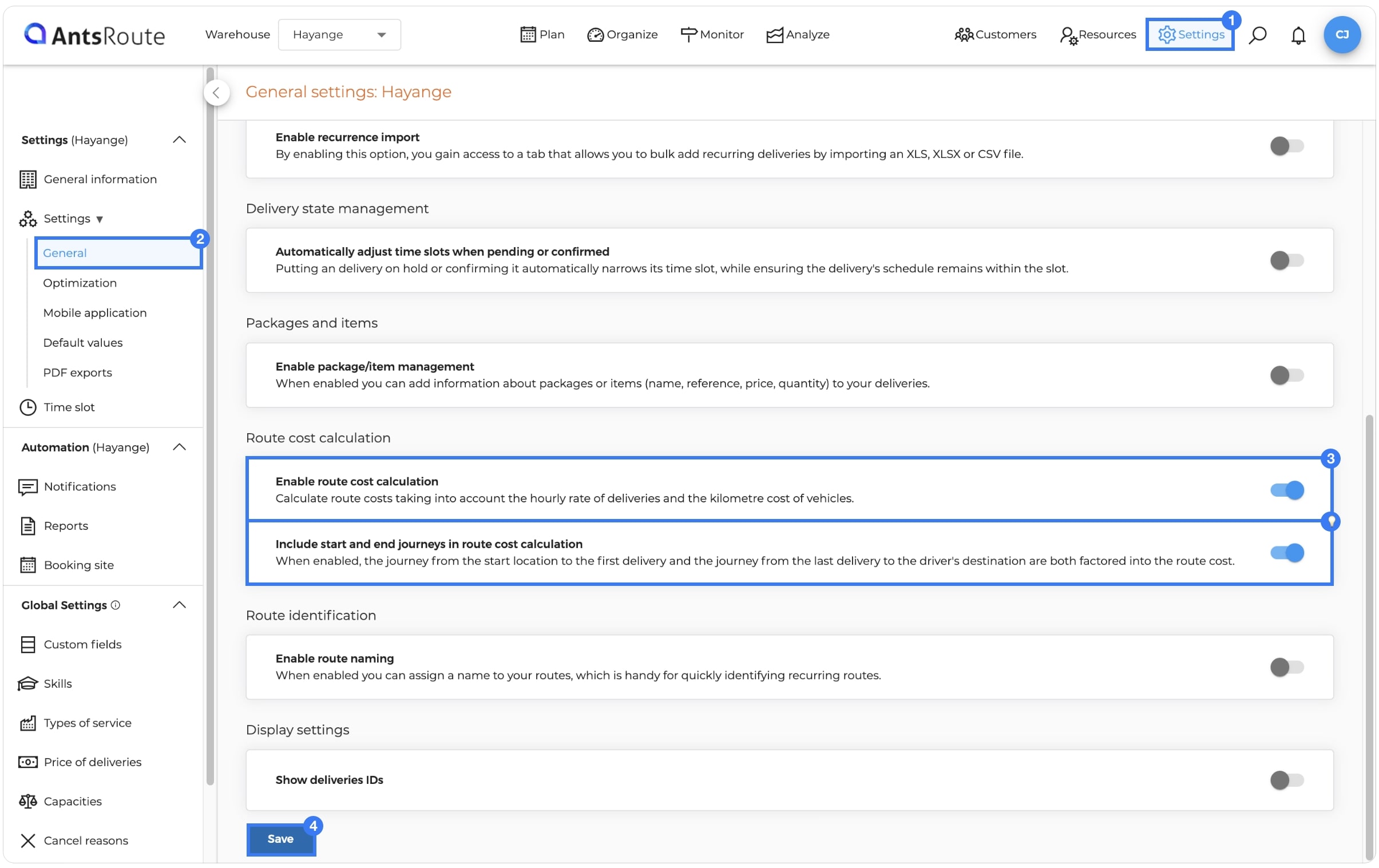Open the Analyze menu
Screen dimensions: 1379x868
pyautogui.click(x=798, y=35)
